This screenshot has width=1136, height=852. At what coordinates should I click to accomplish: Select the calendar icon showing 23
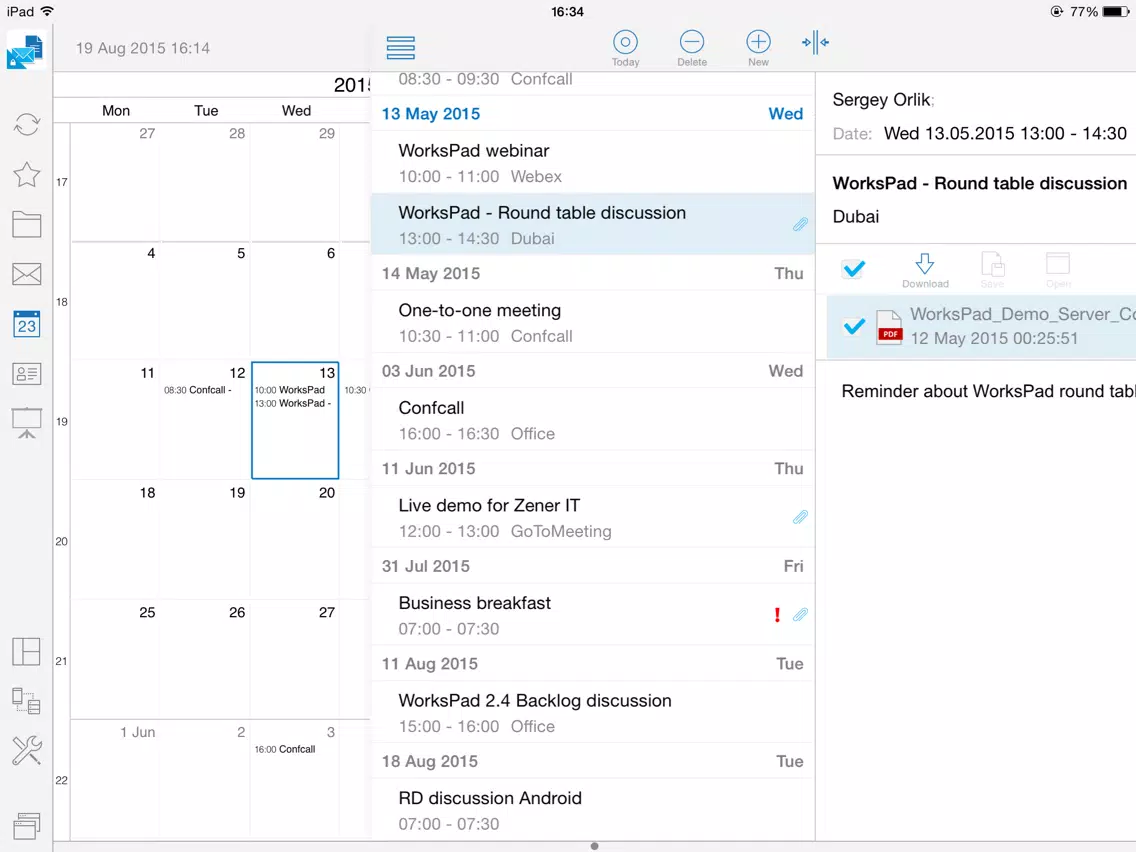tap(26, 324)
